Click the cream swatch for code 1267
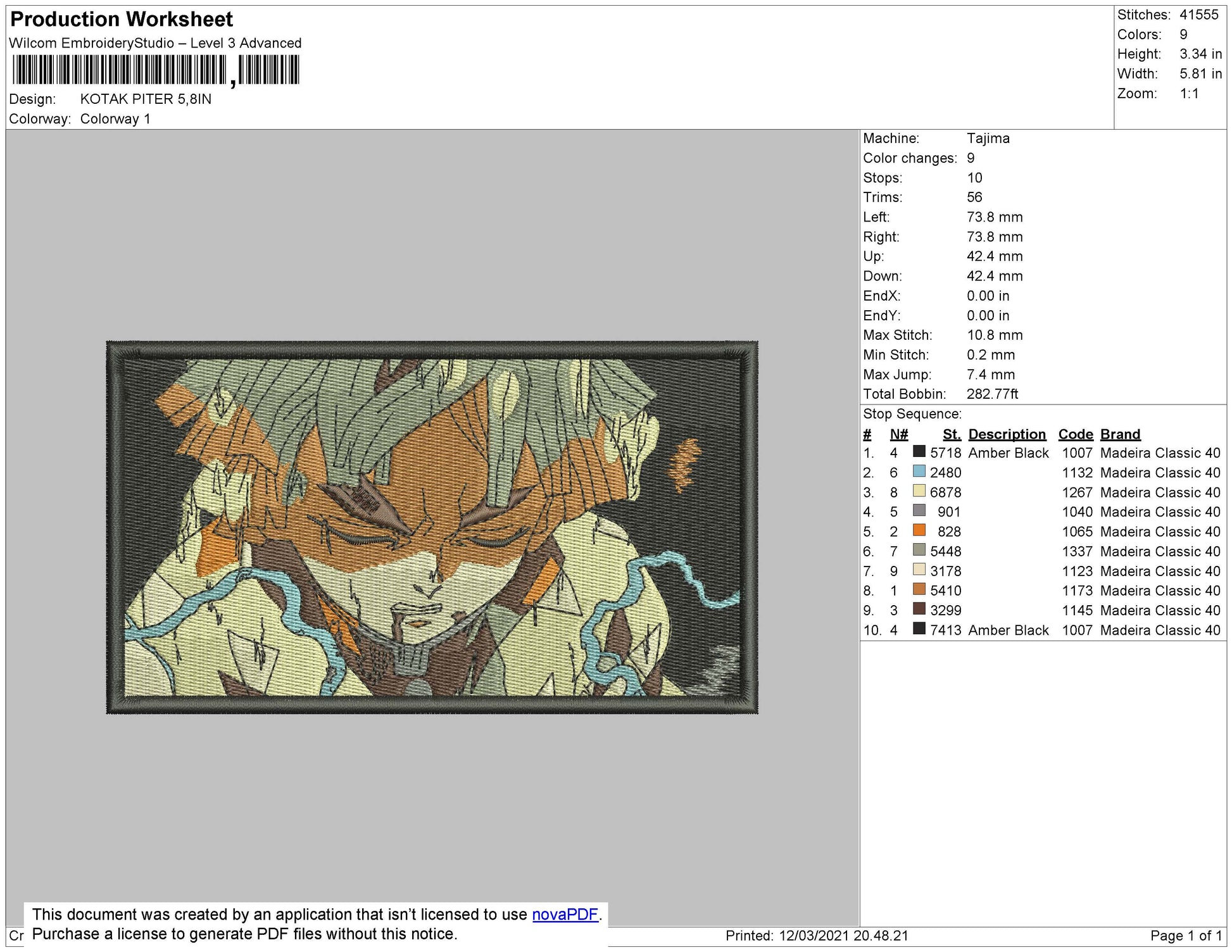Viewport: 1232px width, 952px height. [919, 491]
